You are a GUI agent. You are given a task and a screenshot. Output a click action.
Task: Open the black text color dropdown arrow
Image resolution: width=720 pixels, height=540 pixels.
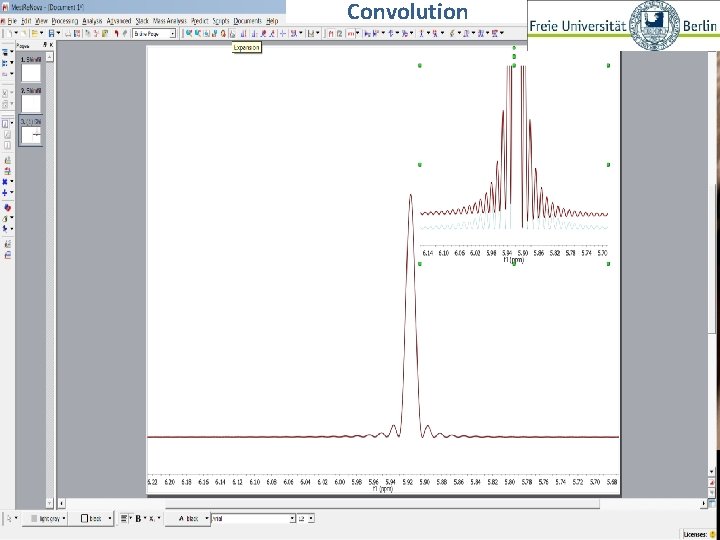click(207, 518)
